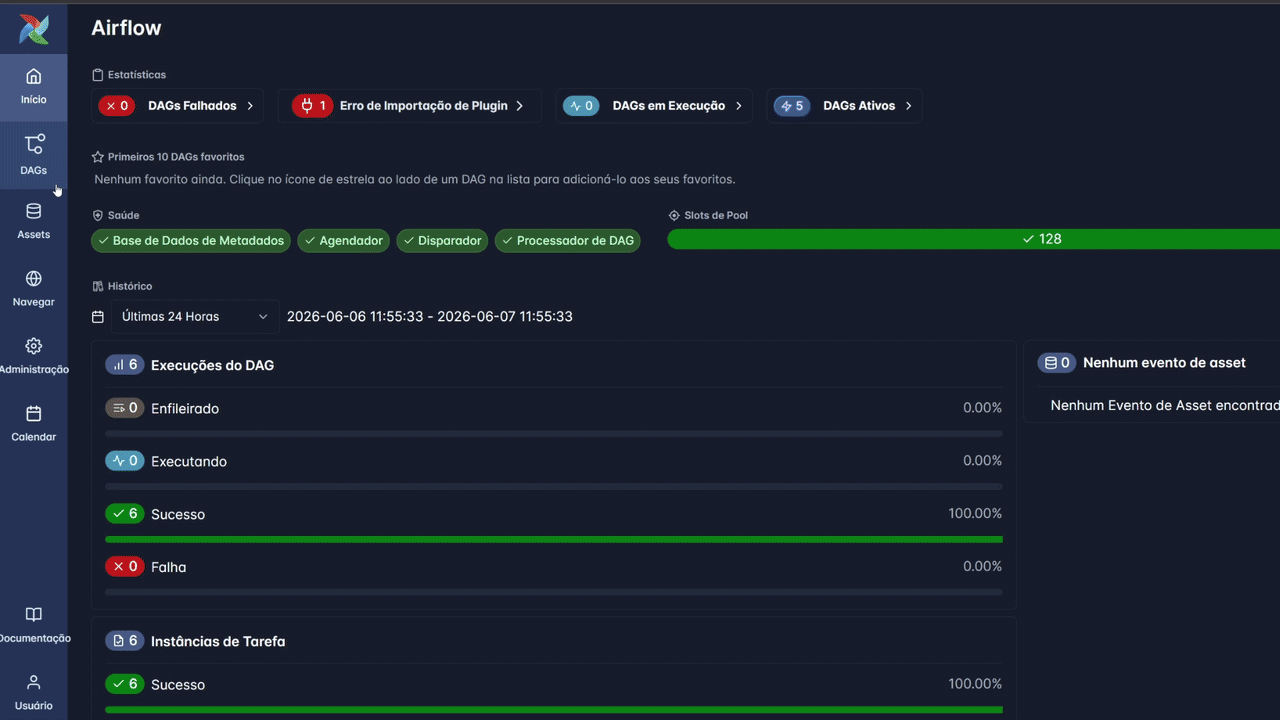Click the star icon beside Primeiros 10 DAGs favoritos
The height and width of the screenshot is (720, 1280).
click(98, 157)
